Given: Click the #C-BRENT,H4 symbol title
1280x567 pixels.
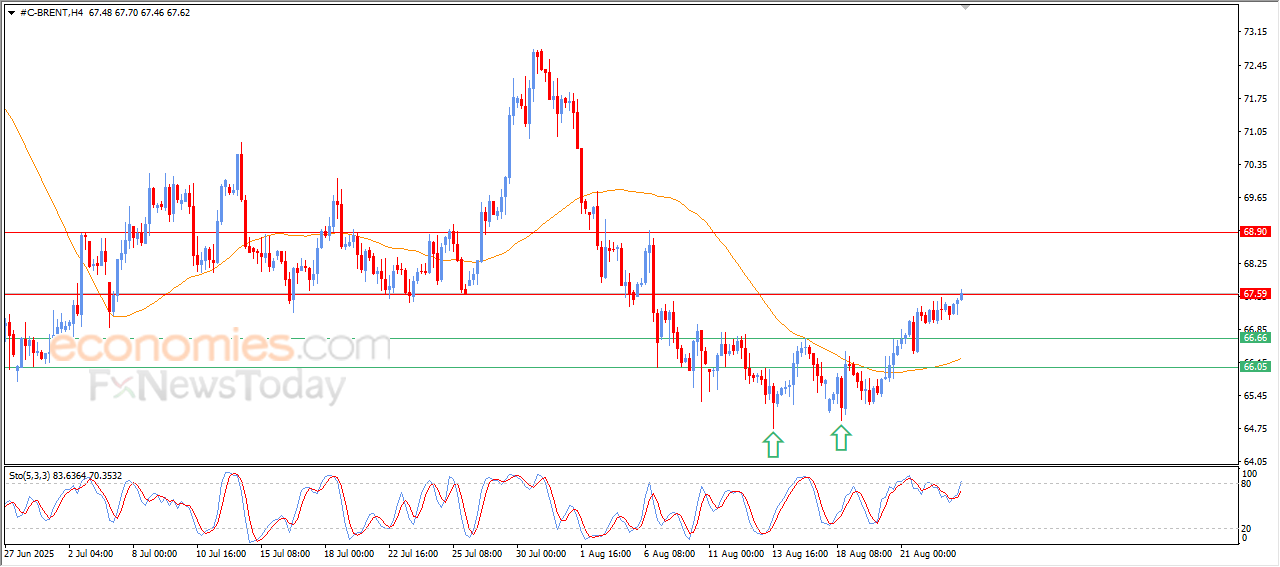Looking at the screenshot, I should (x=51, y=13).
